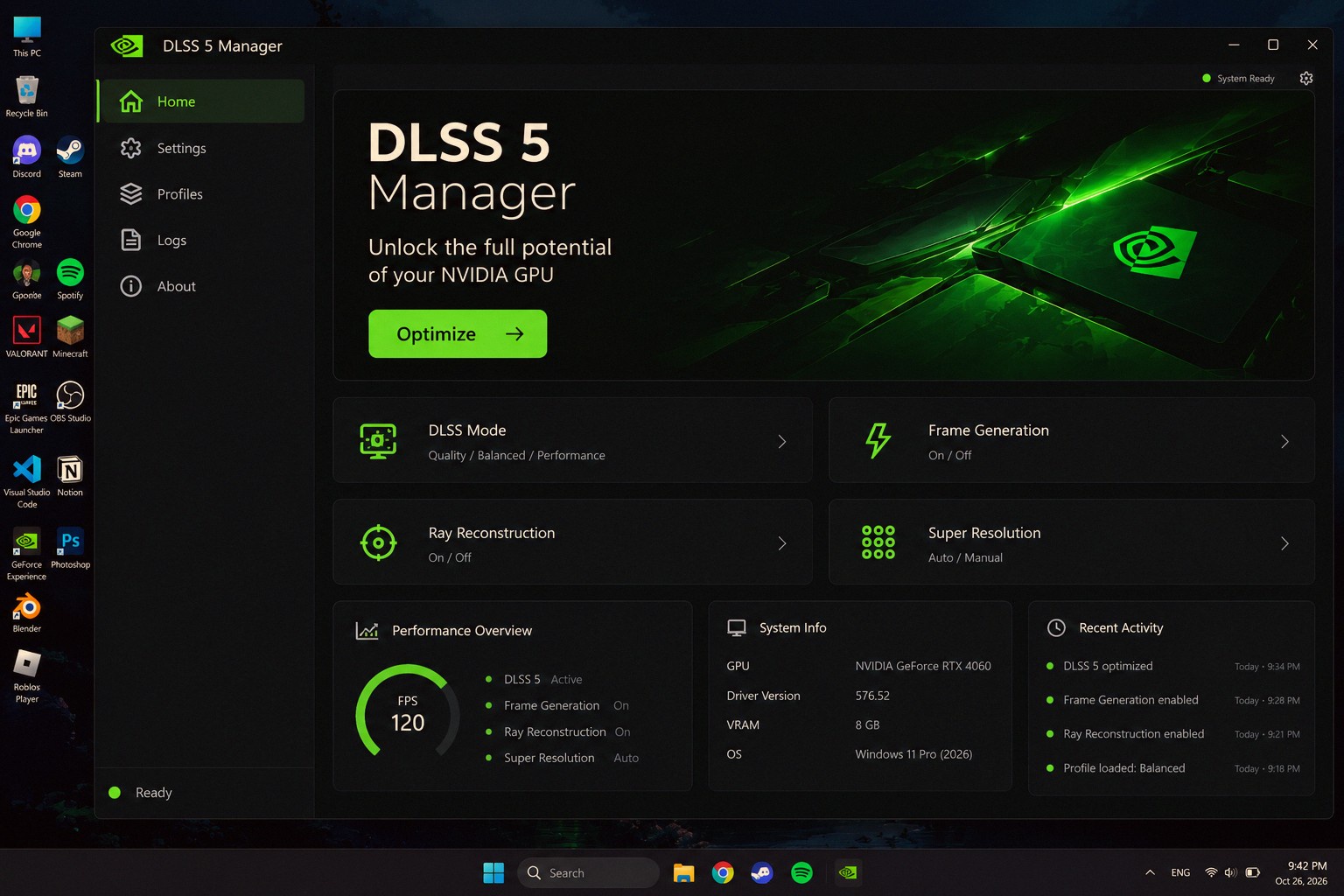Go to the Home sidebar item
Image resolution: width=1344 pixels, height=896 pixels.
[200, 101]
